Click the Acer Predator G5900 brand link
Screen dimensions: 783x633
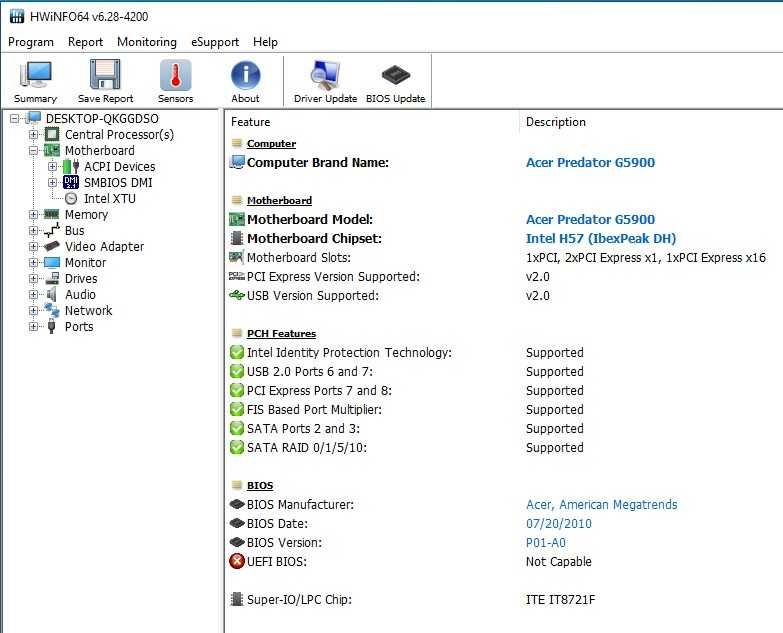[590, 163]
